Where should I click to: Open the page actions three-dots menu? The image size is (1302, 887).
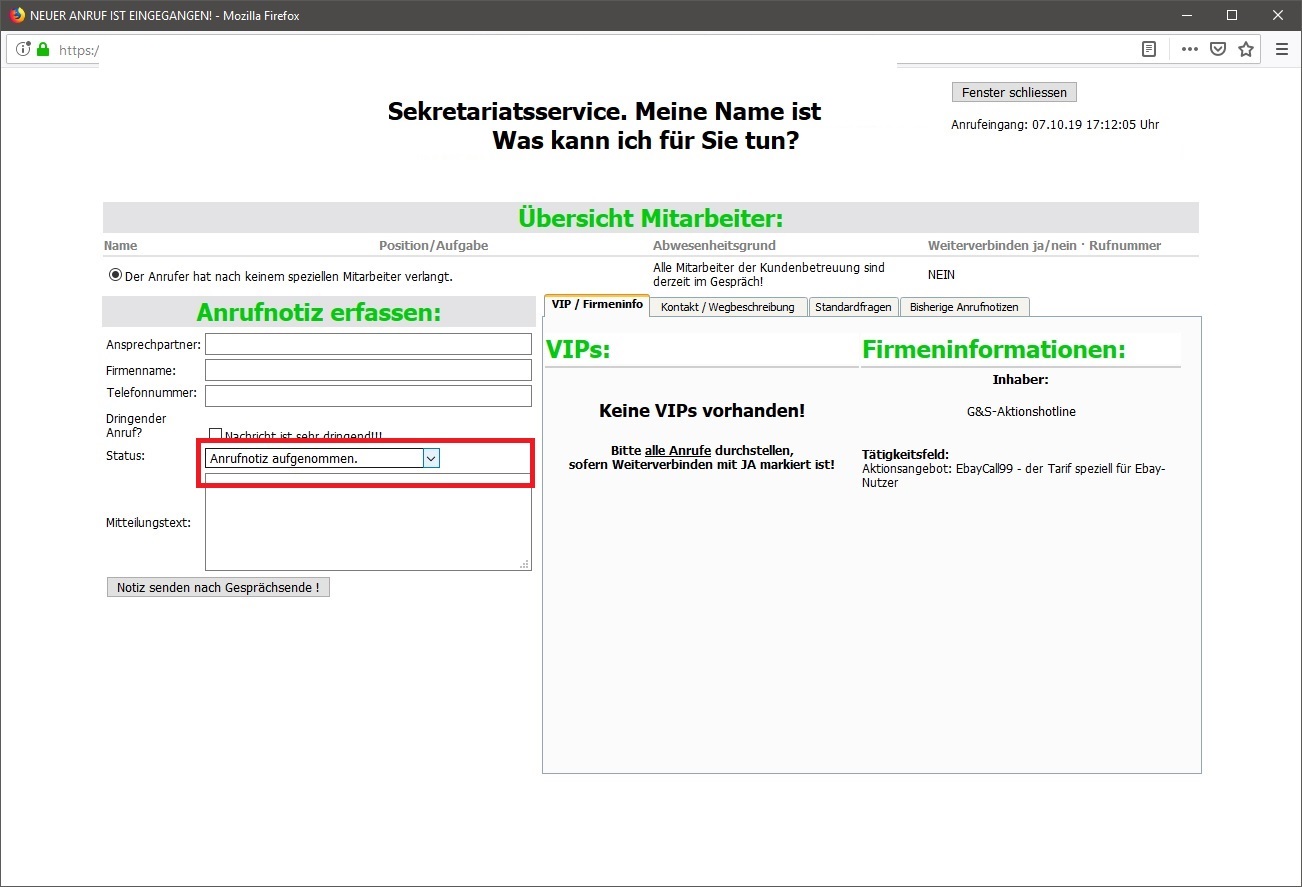[1189, 49]
